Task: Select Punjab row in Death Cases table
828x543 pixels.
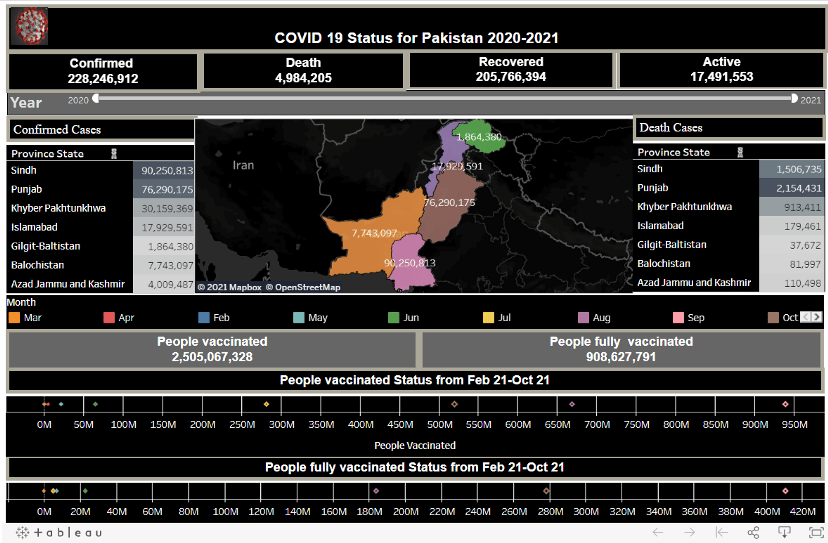Action: pos(728,188)
